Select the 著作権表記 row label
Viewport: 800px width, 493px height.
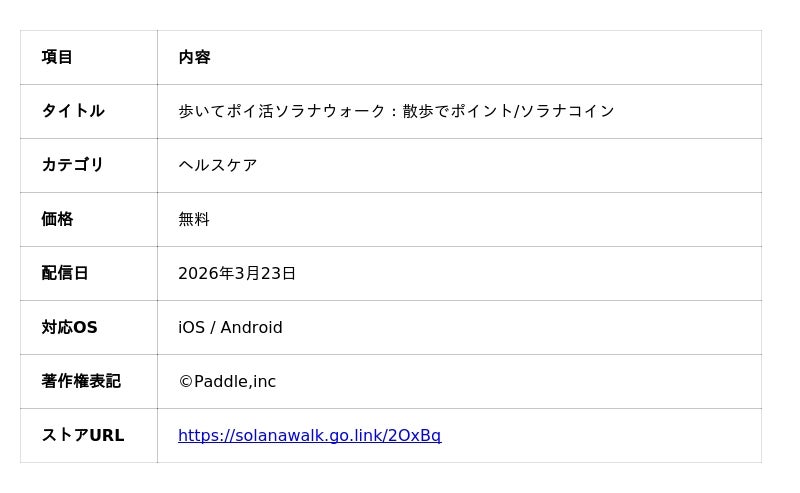(x=81, y=382)
